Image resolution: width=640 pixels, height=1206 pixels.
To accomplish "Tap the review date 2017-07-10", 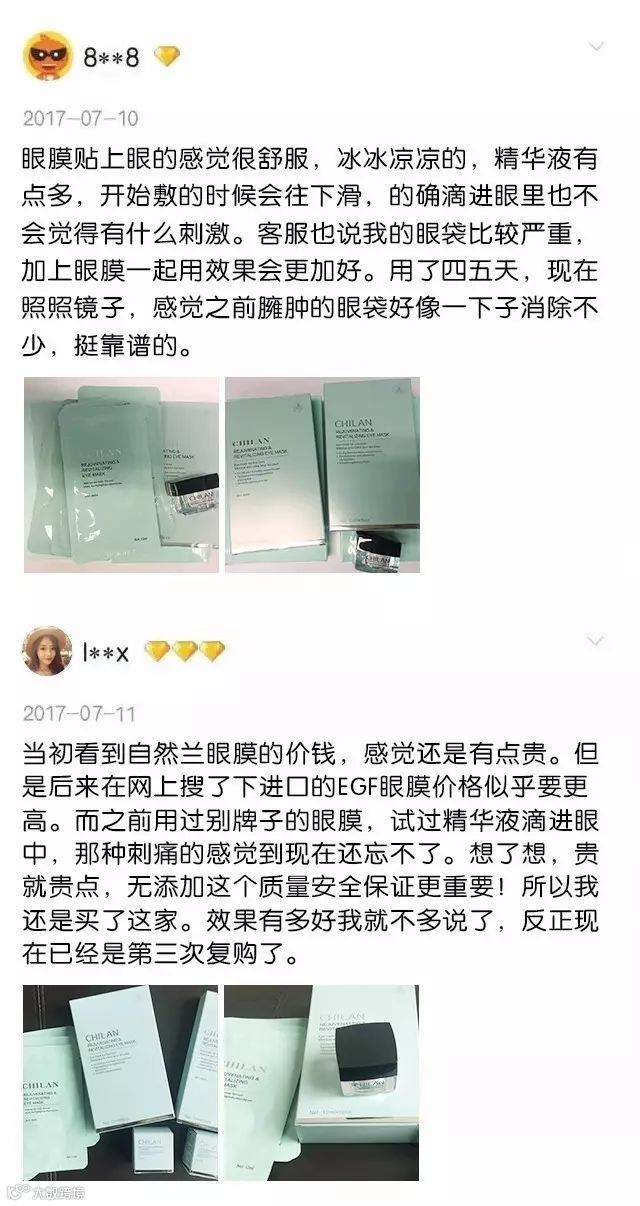I will 80,118.
